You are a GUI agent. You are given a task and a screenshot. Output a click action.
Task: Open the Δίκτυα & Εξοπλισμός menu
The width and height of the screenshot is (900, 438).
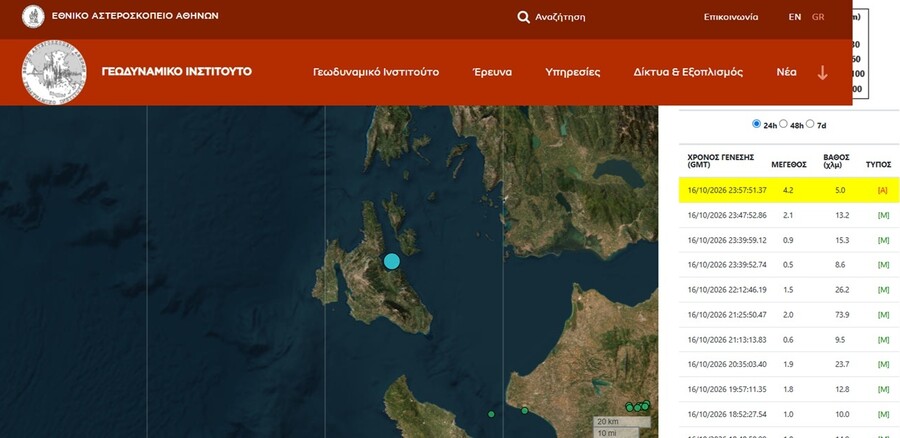688,72
